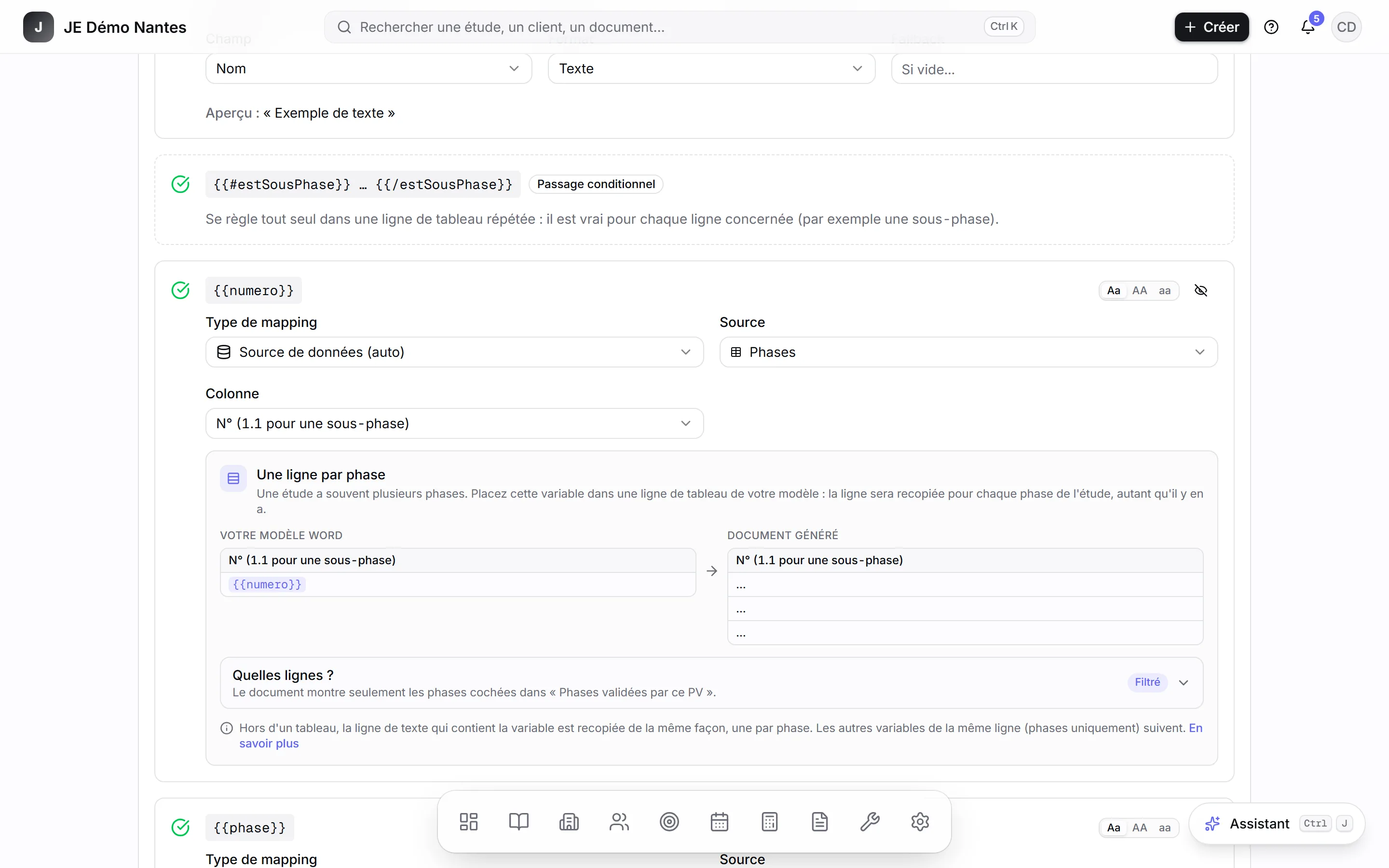The image size is (1389, 868).
Task: Open the help question-mark icon
Action: 1271,27
